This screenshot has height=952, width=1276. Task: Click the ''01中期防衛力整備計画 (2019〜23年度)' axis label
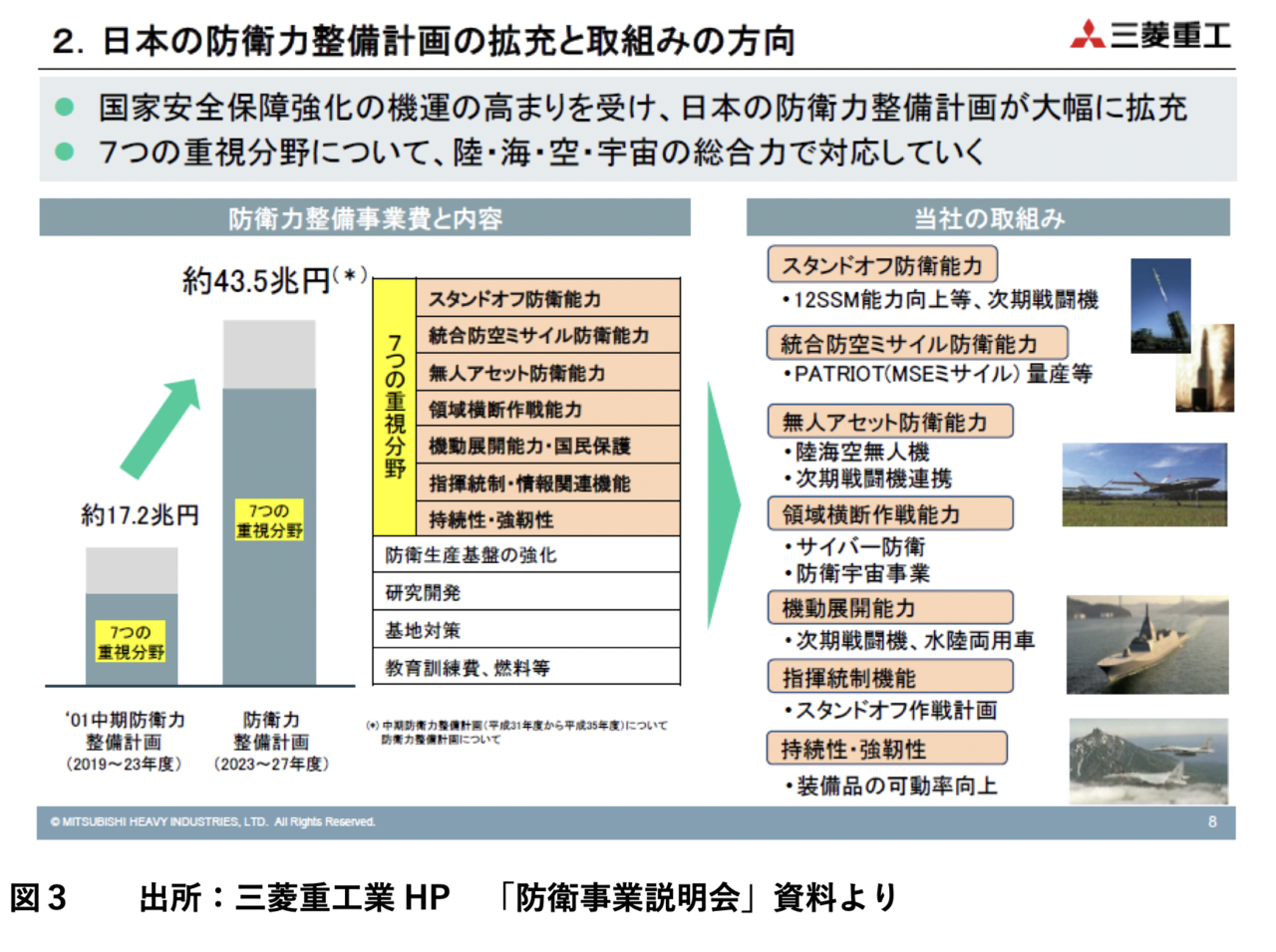click(125, 742)
